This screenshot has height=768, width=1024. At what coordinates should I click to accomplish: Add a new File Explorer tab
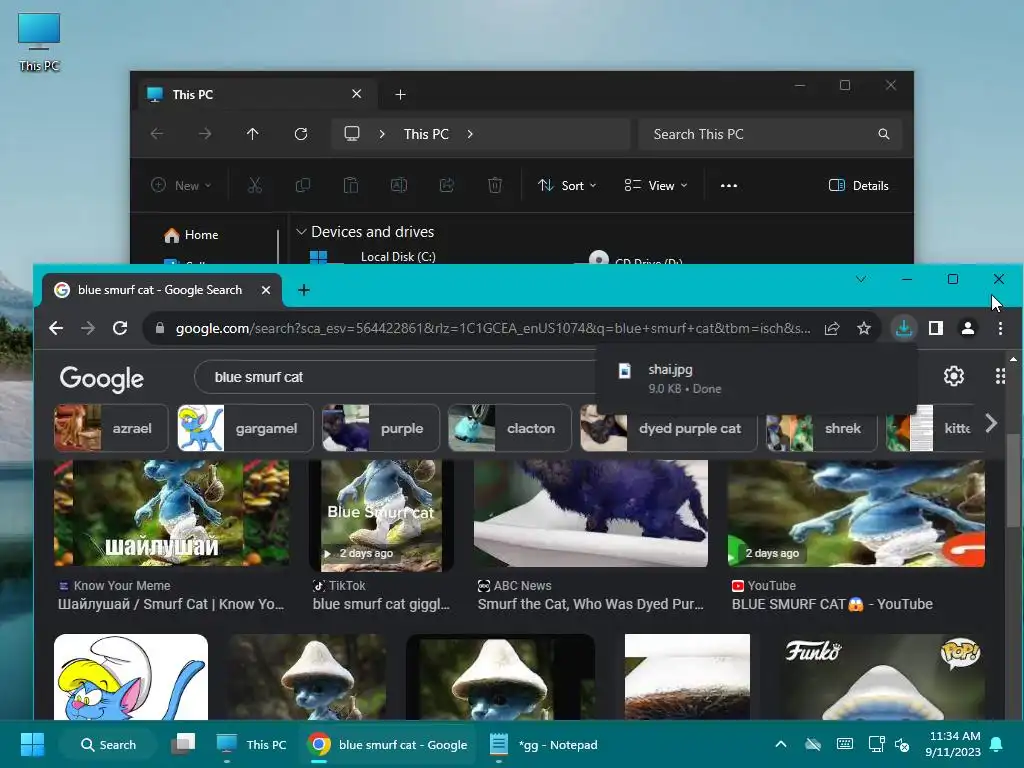tap(400, 95)
